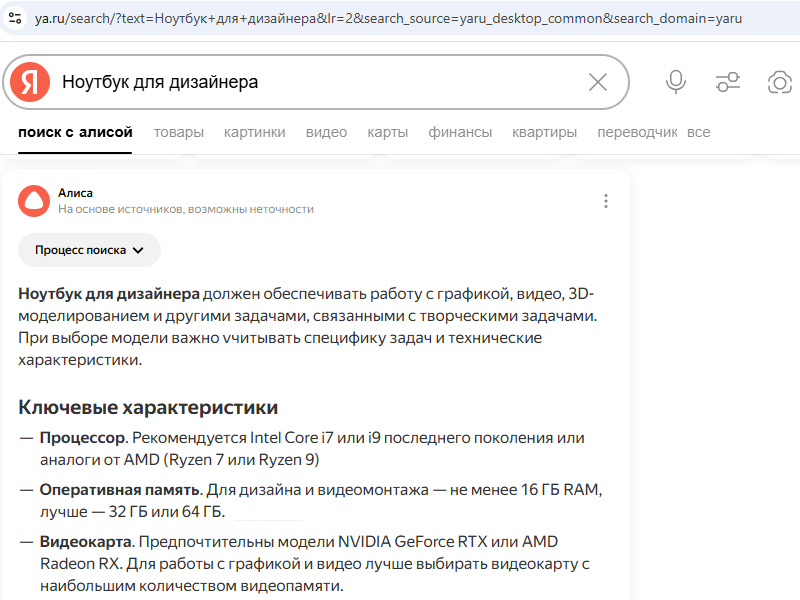The width and height of the screenshot is (800, 600).
Task: Click 'На основе источников, возможны неточности' note
Action: (x=186, y=209)
